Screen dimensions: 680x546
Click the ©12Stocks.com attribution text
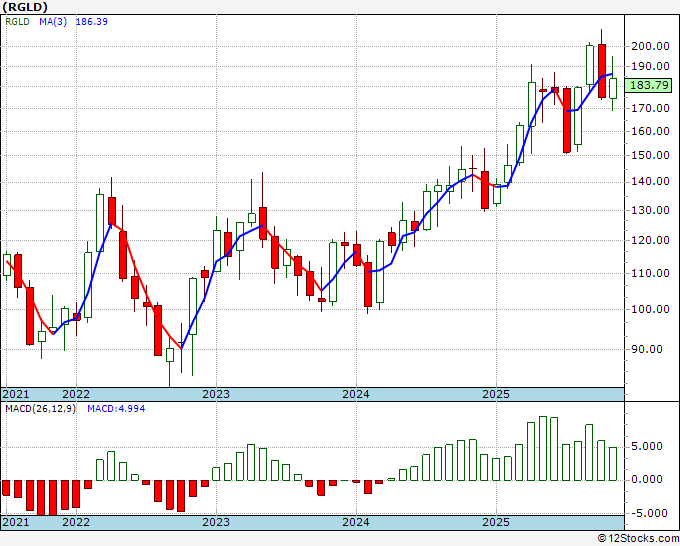[x=638, y=539]
